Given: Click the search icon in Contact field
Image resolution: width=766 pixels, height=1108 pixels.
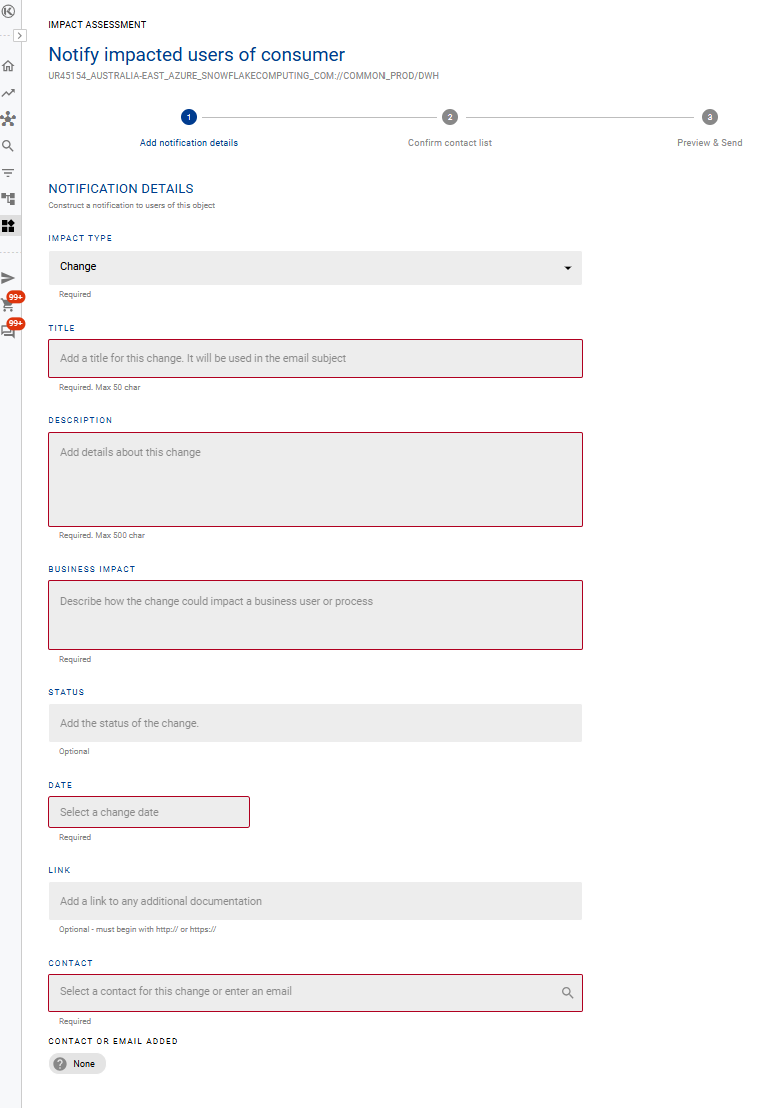Looking at the screenshot, I should pos(567,993).
